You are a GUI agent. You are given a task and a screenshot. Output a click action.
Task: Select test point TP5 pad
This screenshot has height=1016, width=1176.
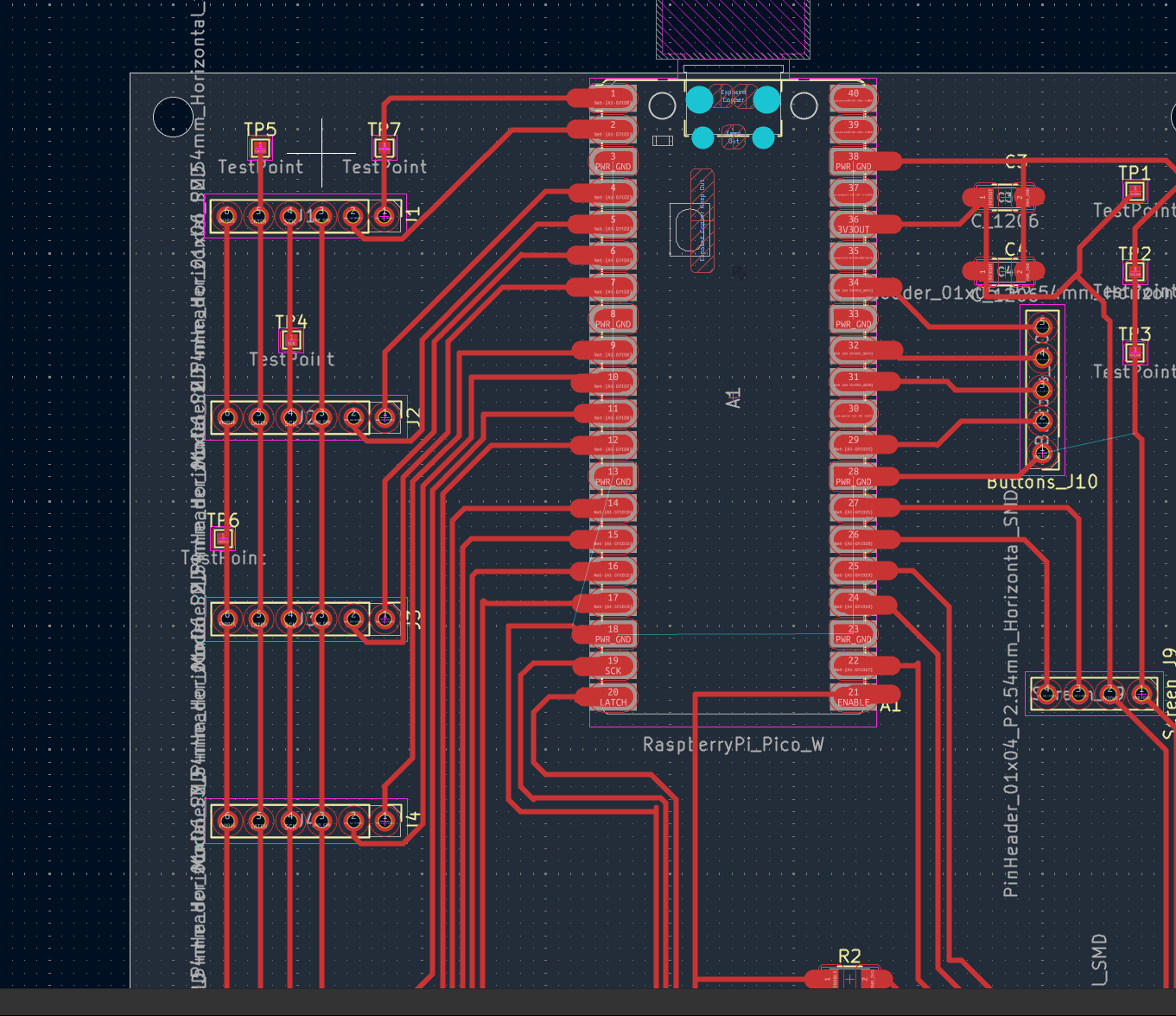(260, 149)
